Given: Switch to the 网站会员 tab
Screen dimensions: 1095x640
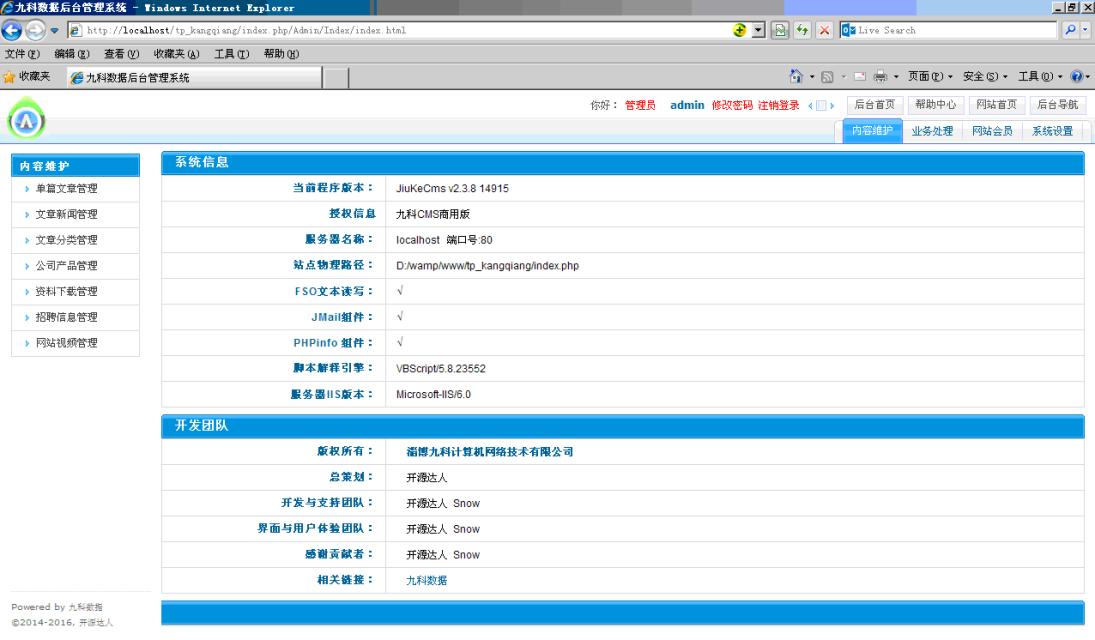Looking at the screenshot, I should point(992,131).
